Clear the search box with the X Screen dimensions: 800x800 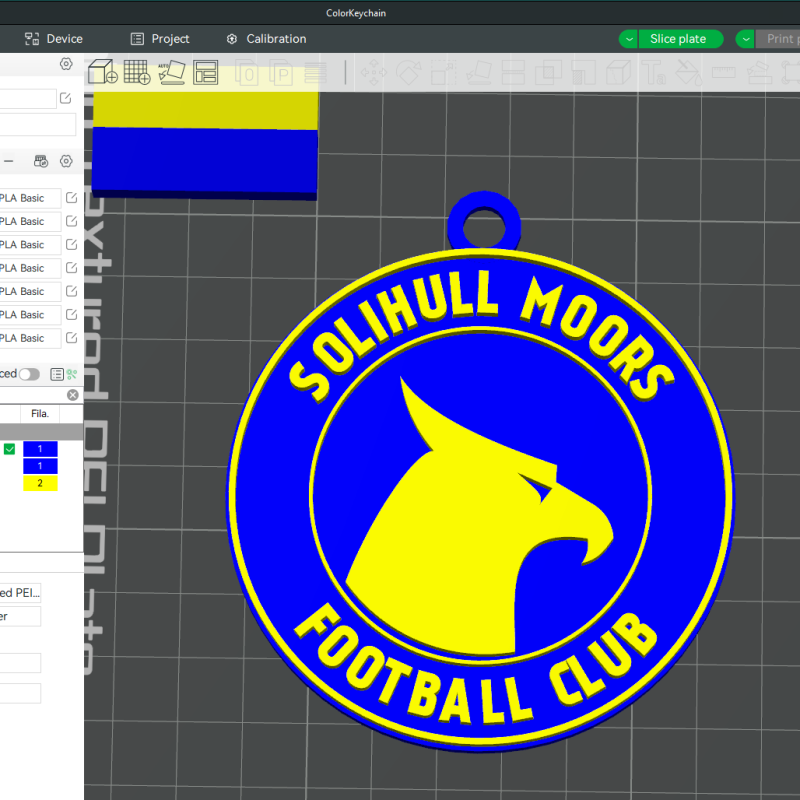(73, 395)
